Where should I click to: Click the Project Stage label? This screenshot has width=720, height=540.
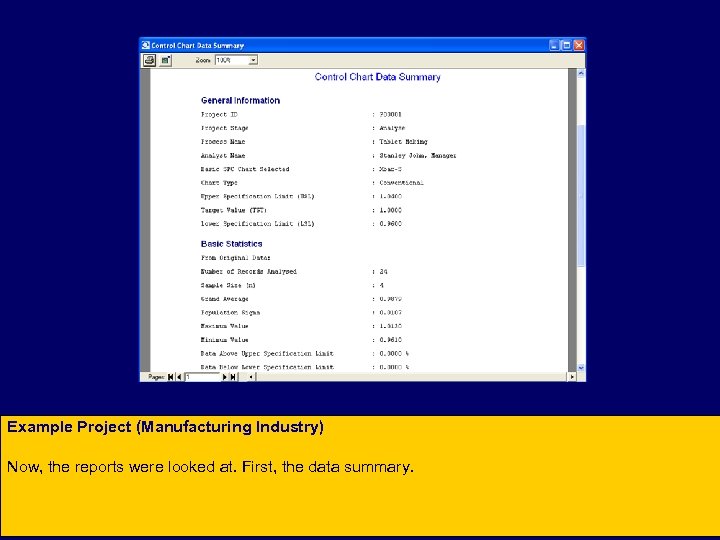225,128
